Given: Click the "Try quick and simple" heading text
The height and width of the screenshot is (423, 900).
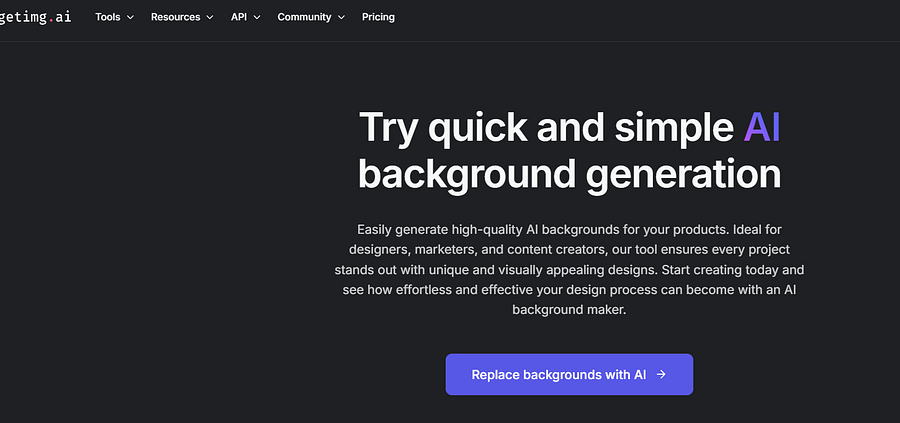Looking at the screenshot, I should tap(546, 127).
